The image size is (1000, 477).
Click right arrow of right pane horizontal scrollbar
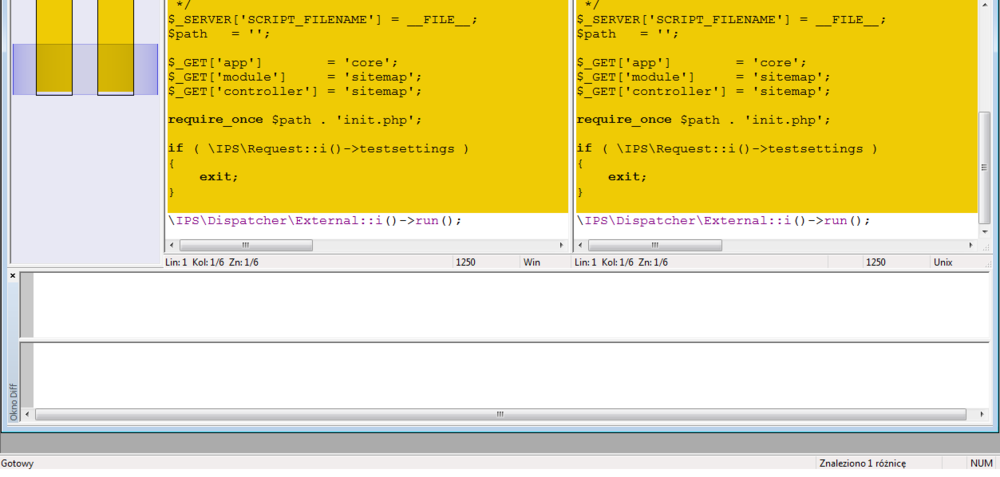pos(970,245)
